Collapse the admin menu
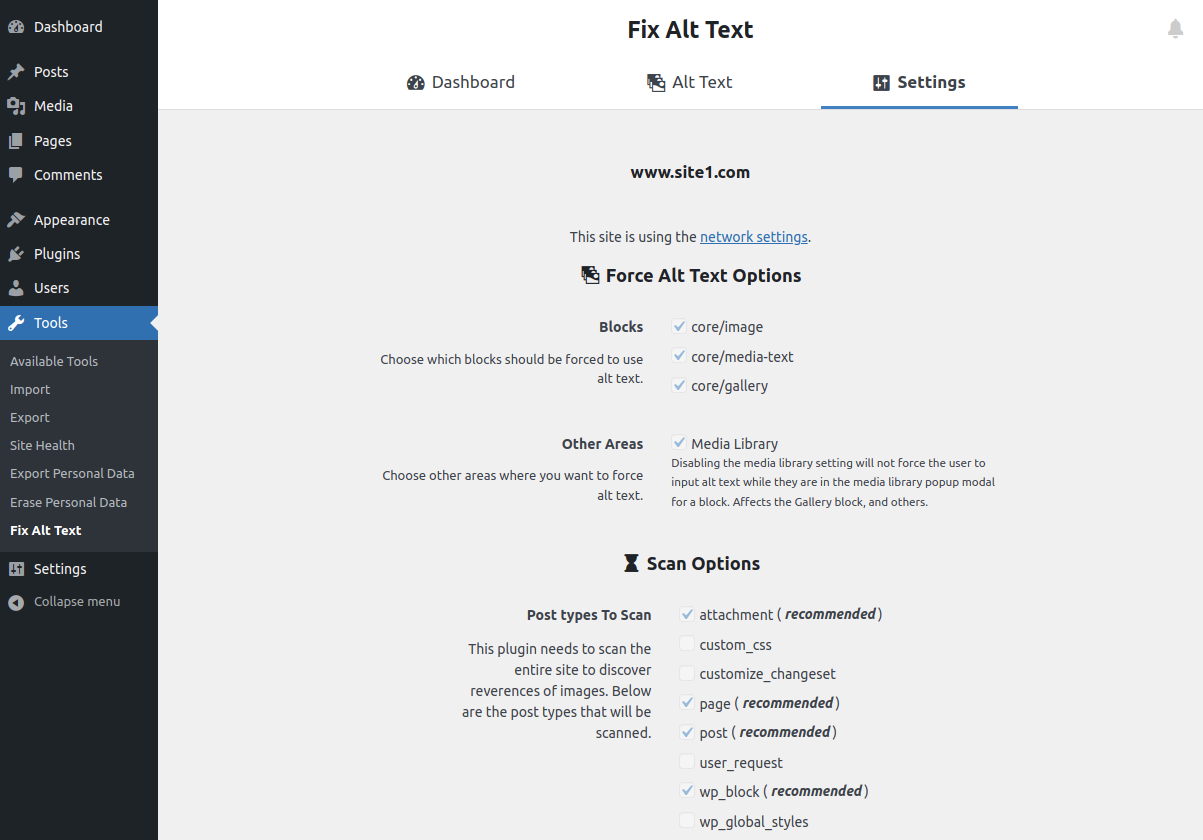 [65, 602]
